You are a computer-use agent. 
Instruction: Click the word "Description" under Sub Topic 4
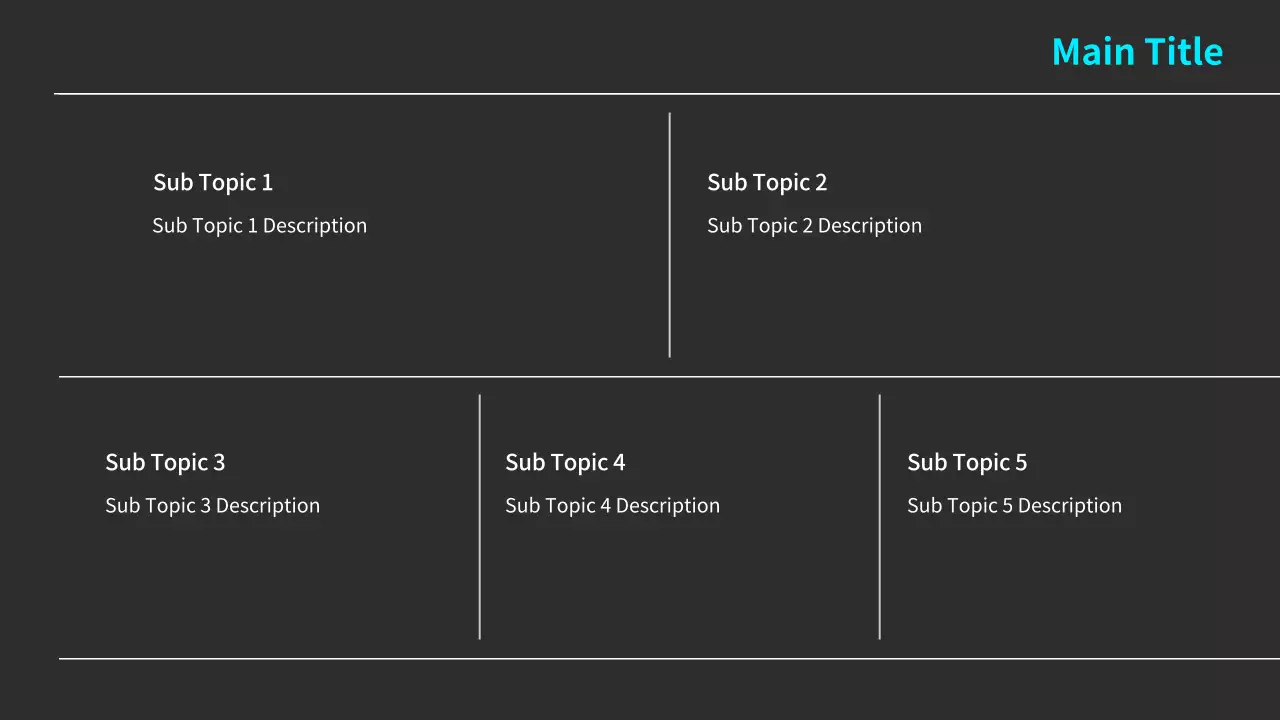(668, 506)
